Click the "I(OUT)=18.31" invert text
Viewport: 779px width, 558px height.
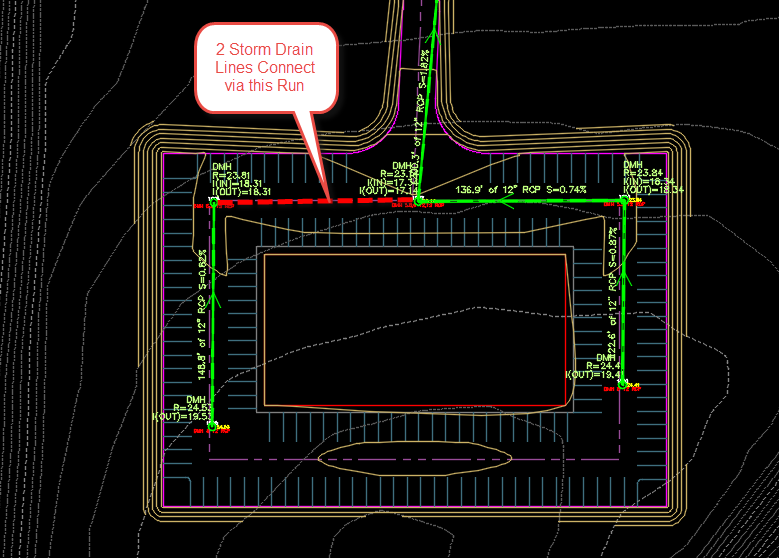[241, 192]
